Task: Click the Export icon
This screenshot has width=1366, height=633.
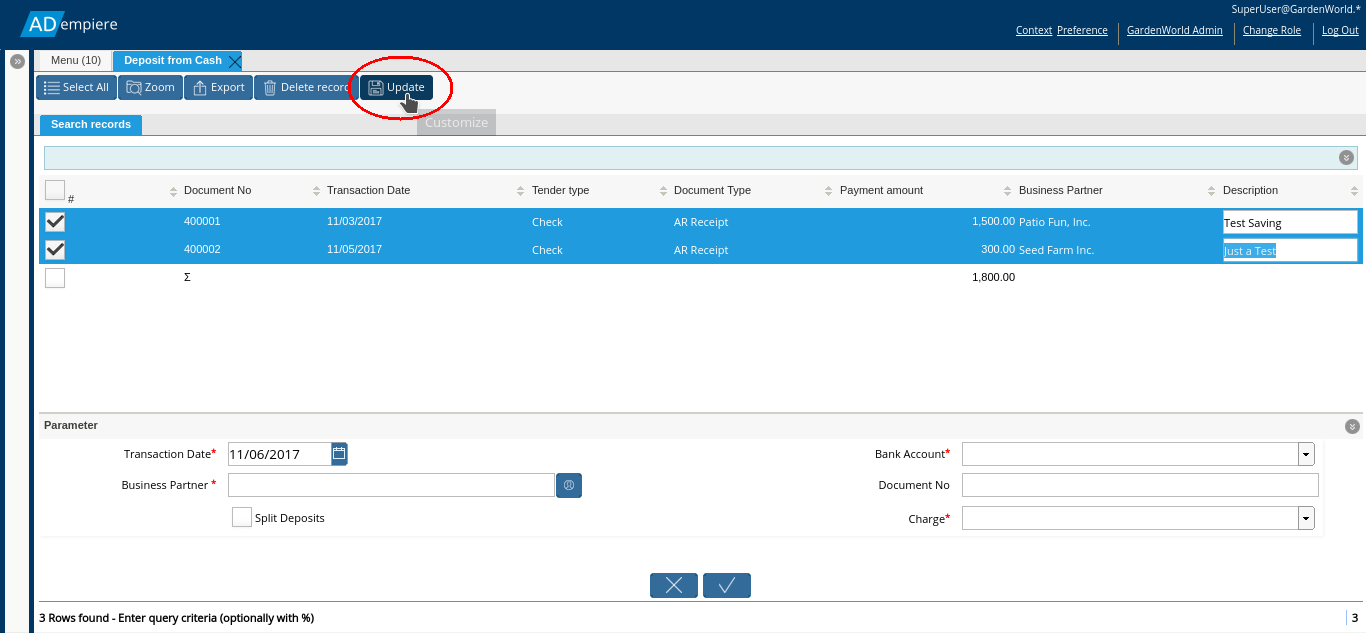Action: (199, 87)
